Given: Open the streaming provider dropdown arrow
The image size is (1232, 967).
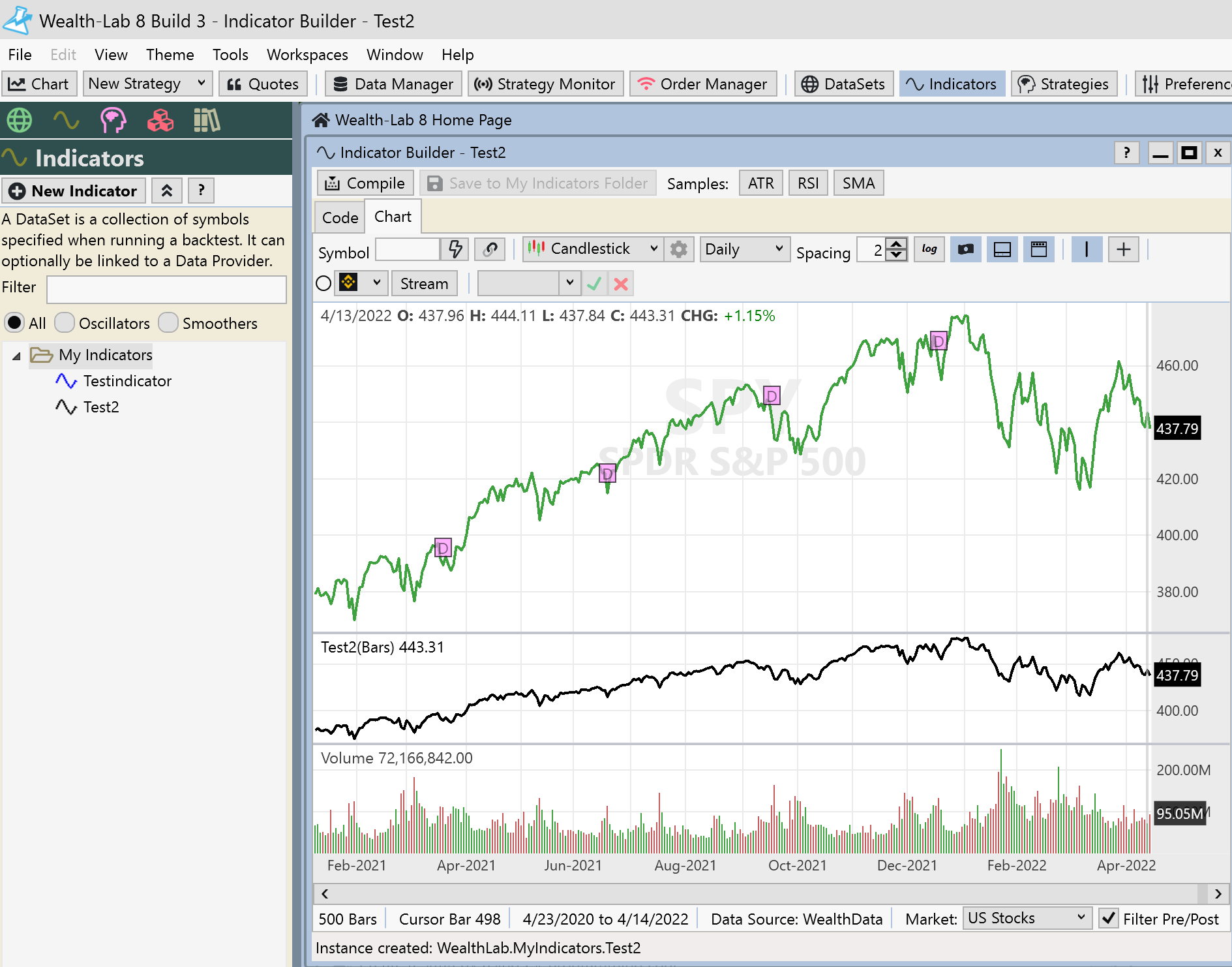Looking at the screenshot, I should [376, 283].
